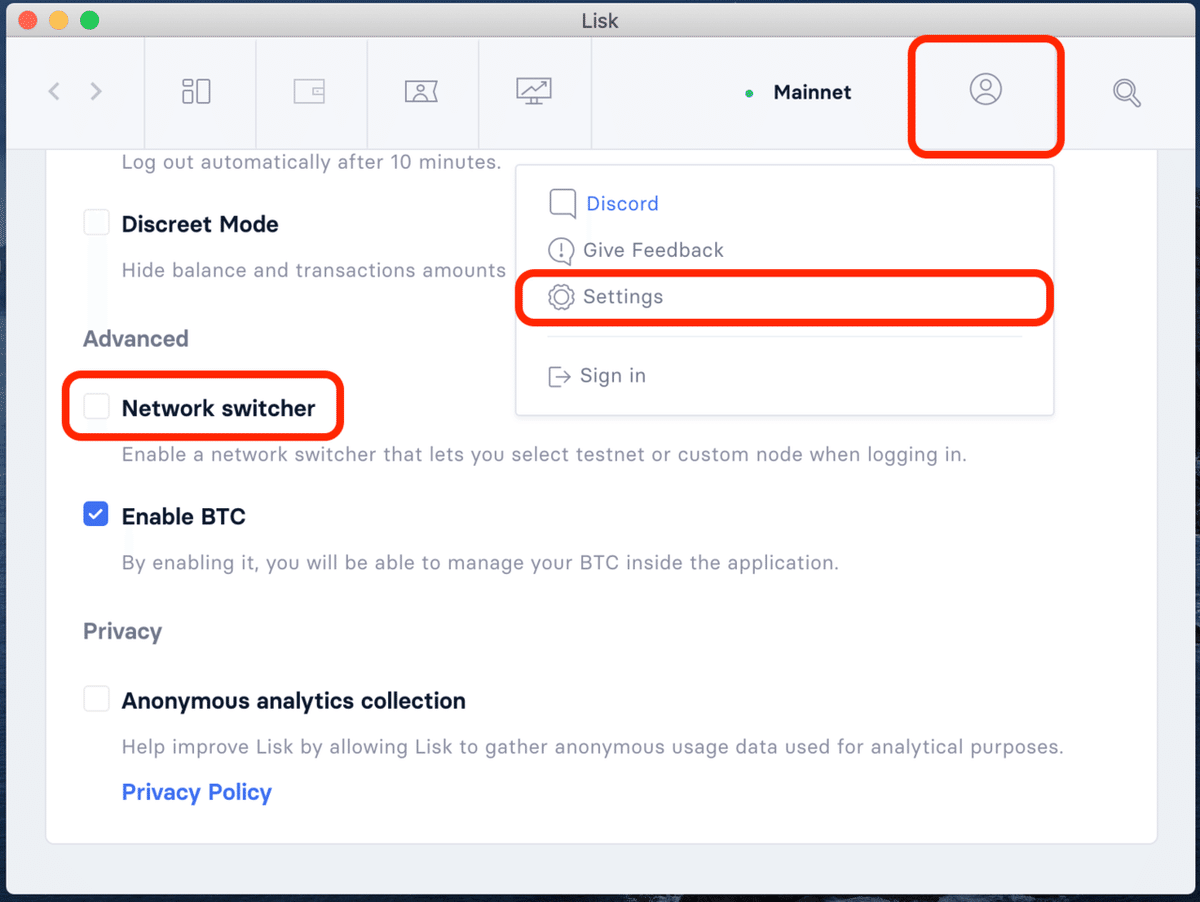Click the account profile icon
Image resolution: width=1200 pixels, height=902 pixels.
coord(985,89)
